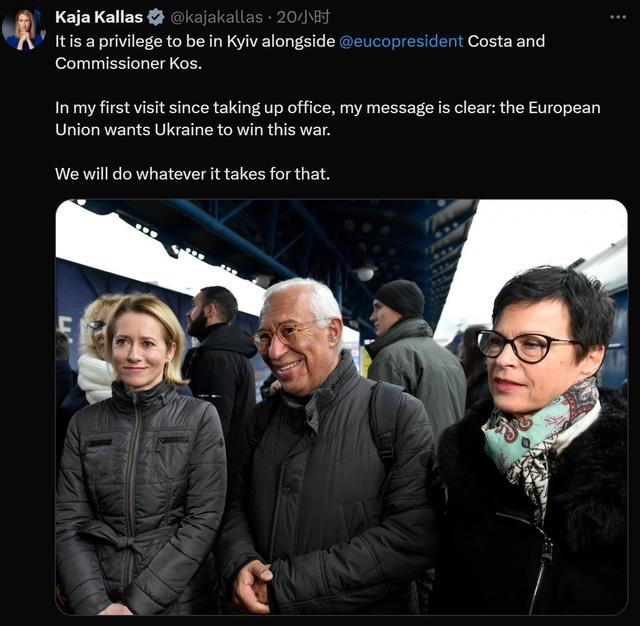Open the three-dot more options menu

tap(618, 17)
